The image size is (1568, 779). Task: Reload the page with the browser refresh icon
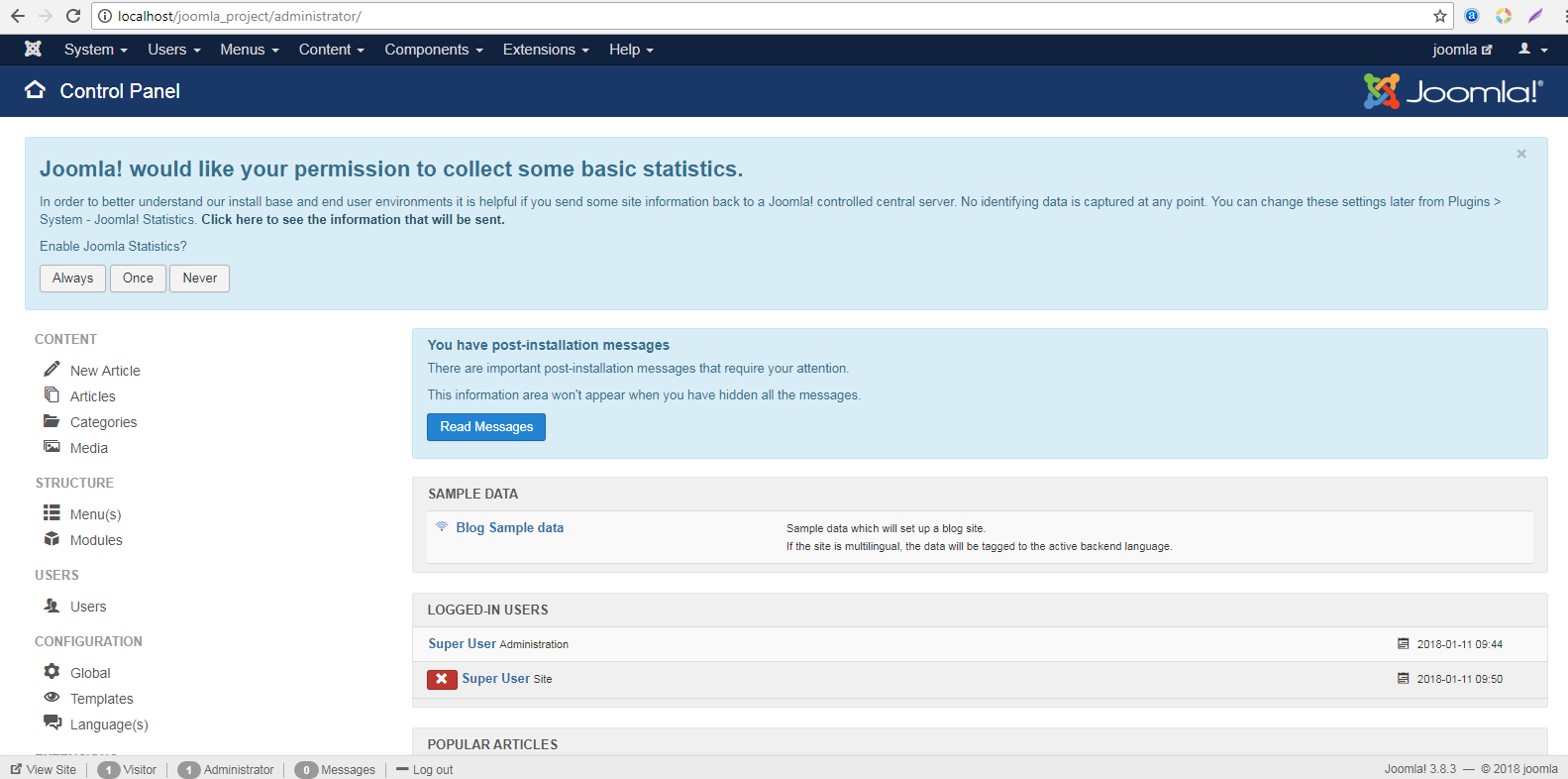tap(73, 16)
